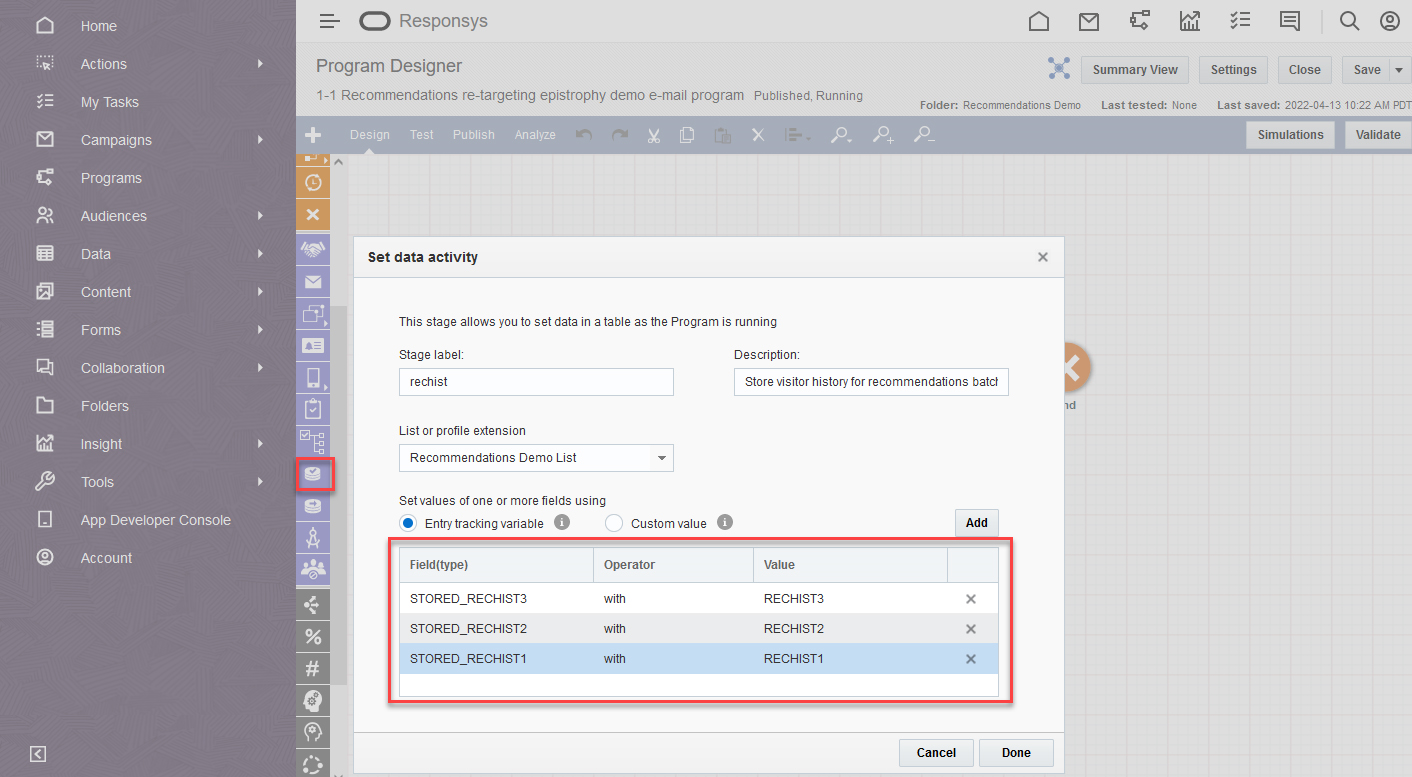
Task: Open the user account profile icon
Action: pyautogui.click(x=1389, y=21)
